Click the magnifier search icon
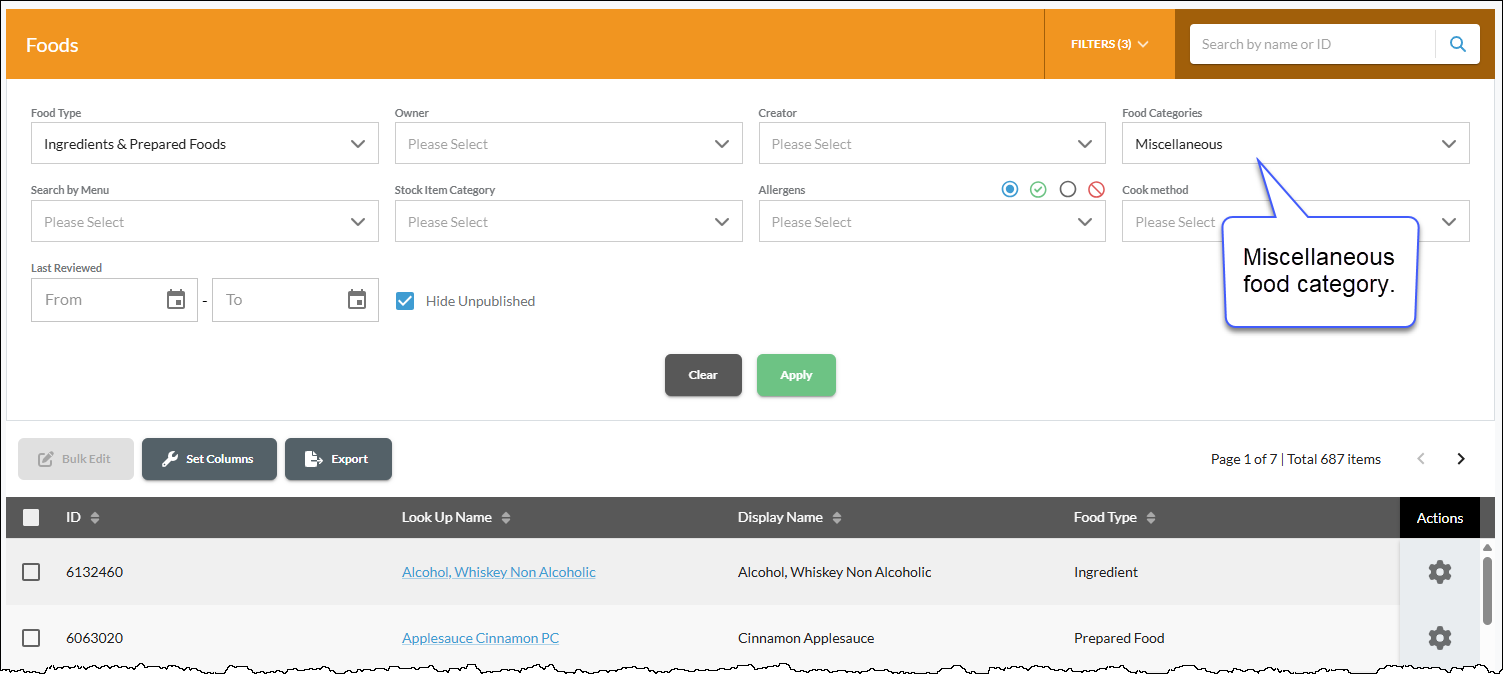Viewport: 1503px width, 674px height. pos(1458,44)
